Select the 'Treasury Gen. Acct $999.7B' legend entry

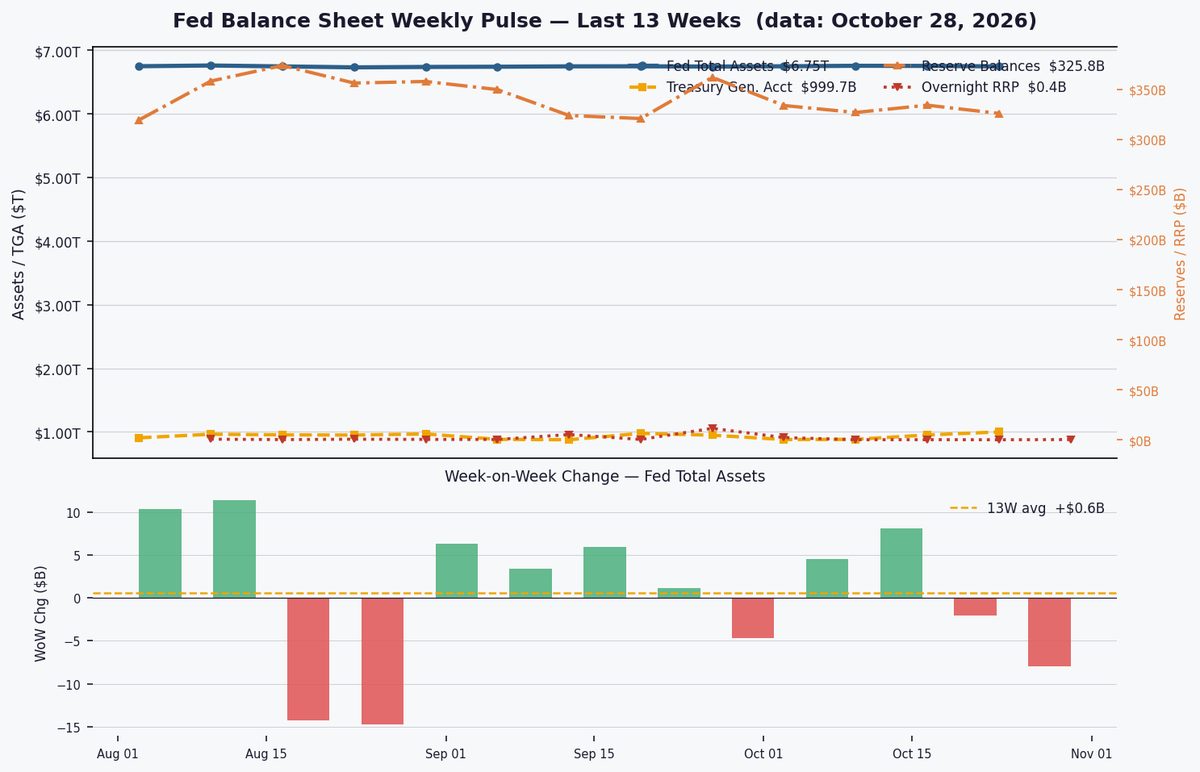coord(743,87)
